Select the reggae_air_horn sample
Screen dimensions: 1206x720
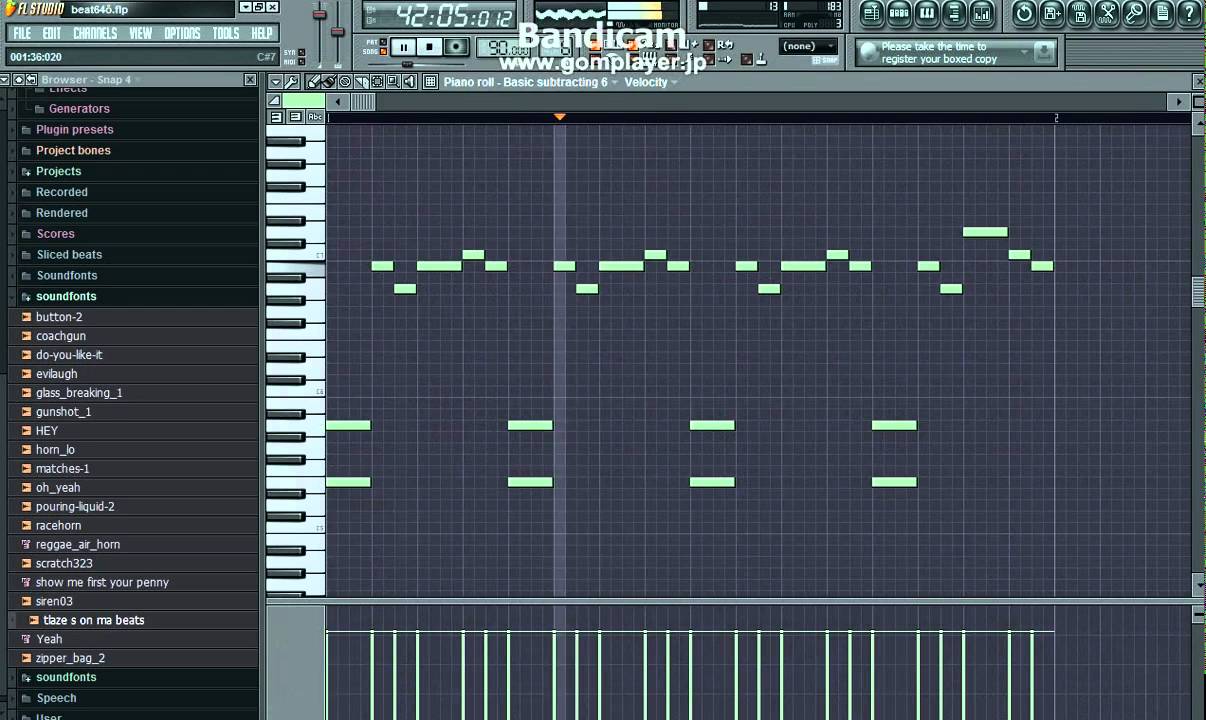point(78,544)
